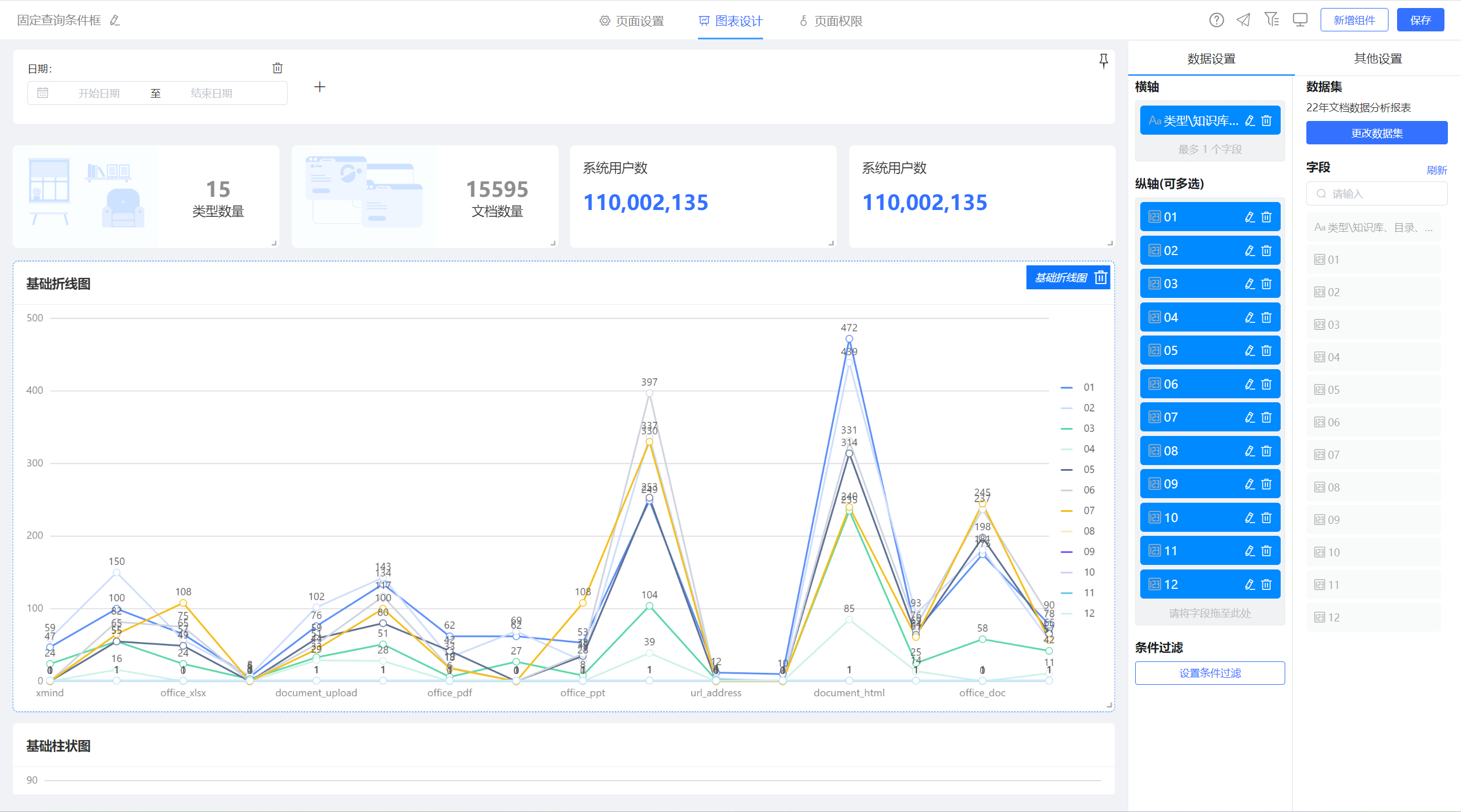This screenshot has width=1461, height=812.
Task: Delete the 01 axis field
Action: coord(1266,217)
